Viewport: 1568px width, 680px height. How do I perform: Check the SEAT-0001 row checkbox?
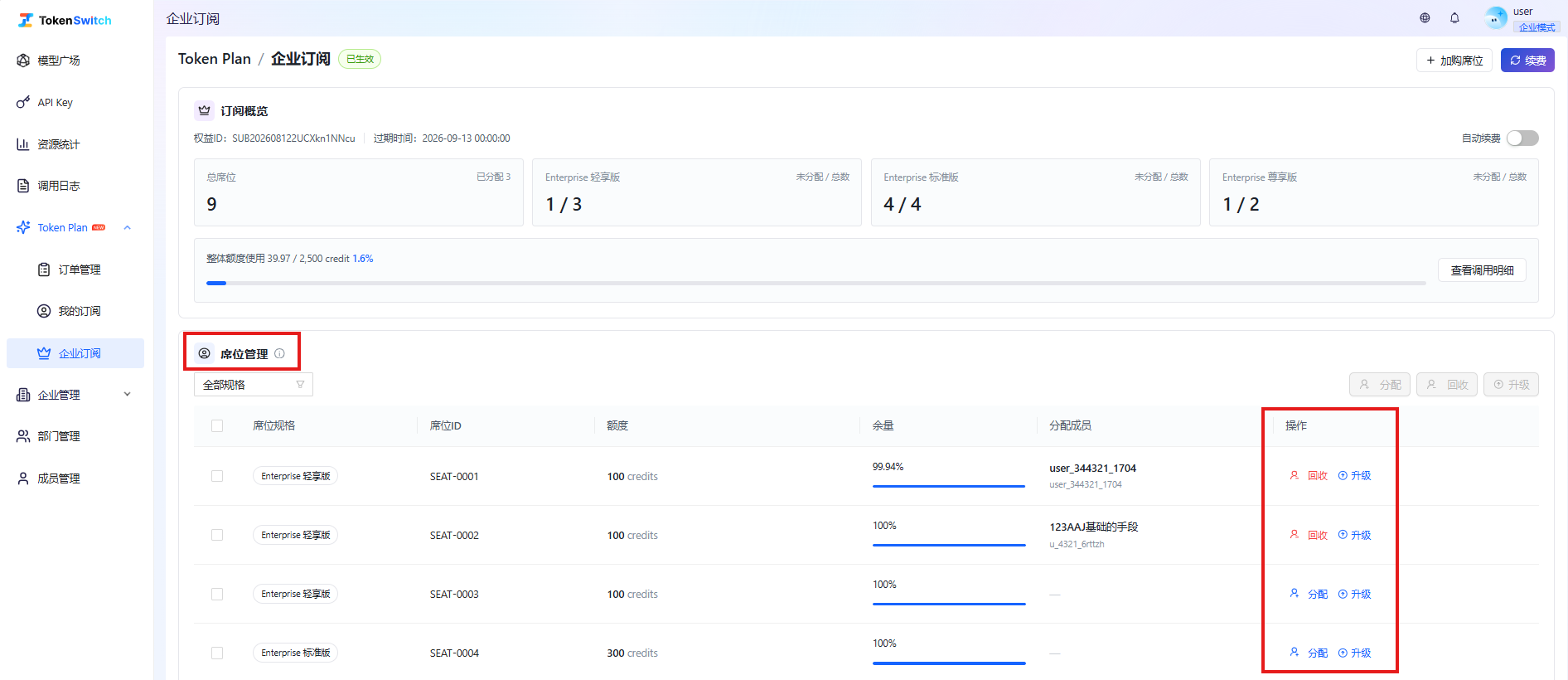click(217, 476)
